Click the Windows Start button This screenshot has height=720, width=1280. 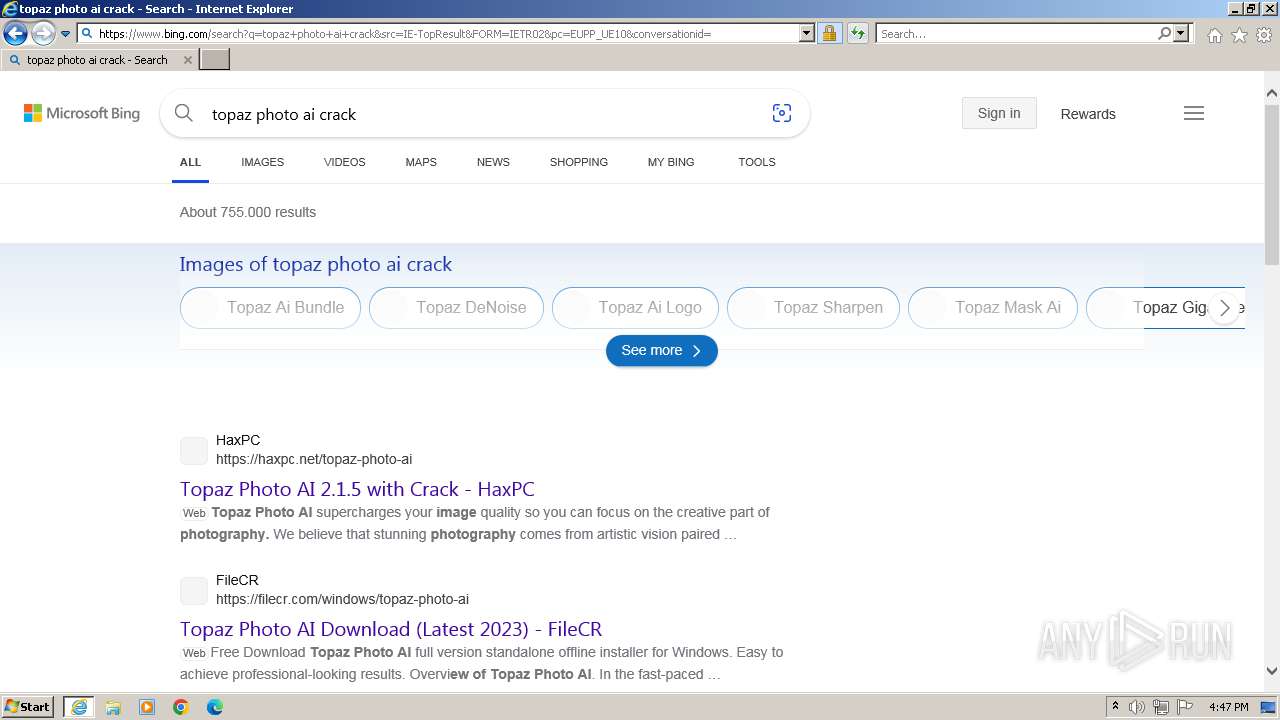pyautogui.click(x=28, y=707)
